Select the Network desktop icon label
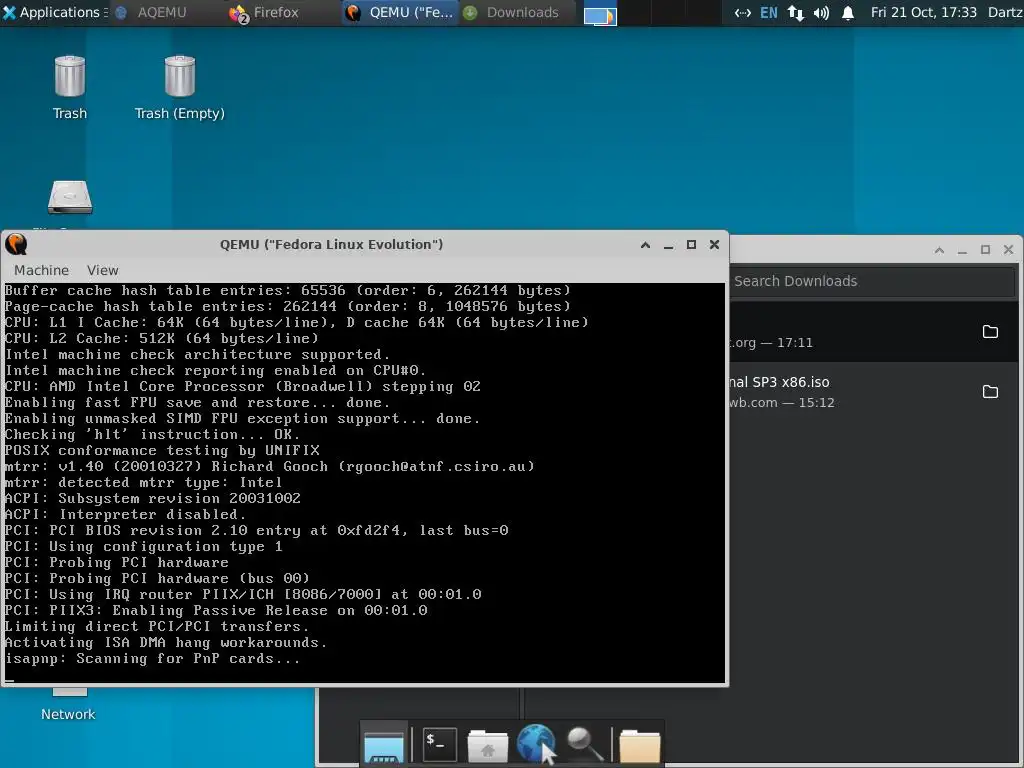The height and width of the screenshot is (768, 1024). [68, 714]
